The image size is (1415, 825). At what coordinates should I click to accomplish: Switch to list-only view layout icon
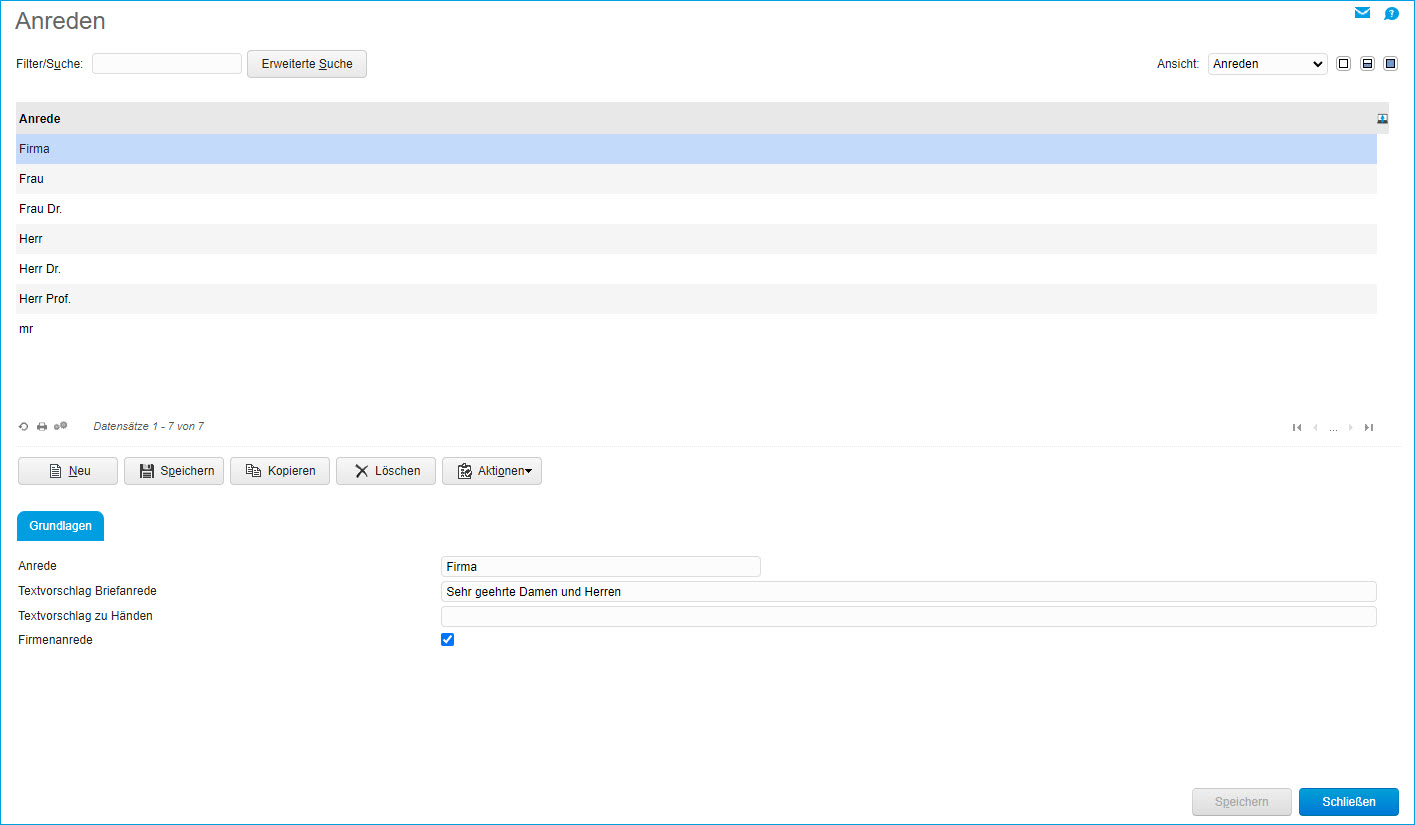(x=1343, y=64)
